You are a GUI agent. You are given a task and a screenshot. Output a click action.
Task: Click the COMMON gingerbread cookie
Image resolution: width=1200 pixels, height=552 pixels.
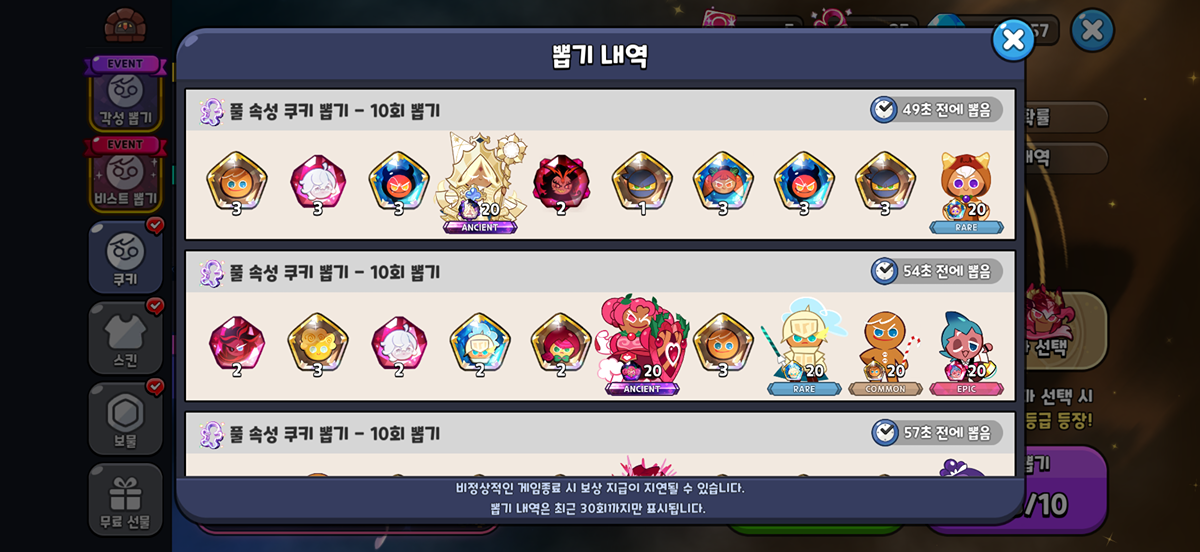pyautogui.click(x=885, y=349)
